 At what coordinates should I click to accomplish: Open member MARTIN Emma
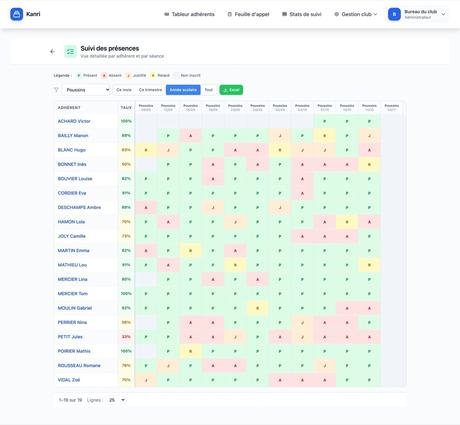point(73,250)
